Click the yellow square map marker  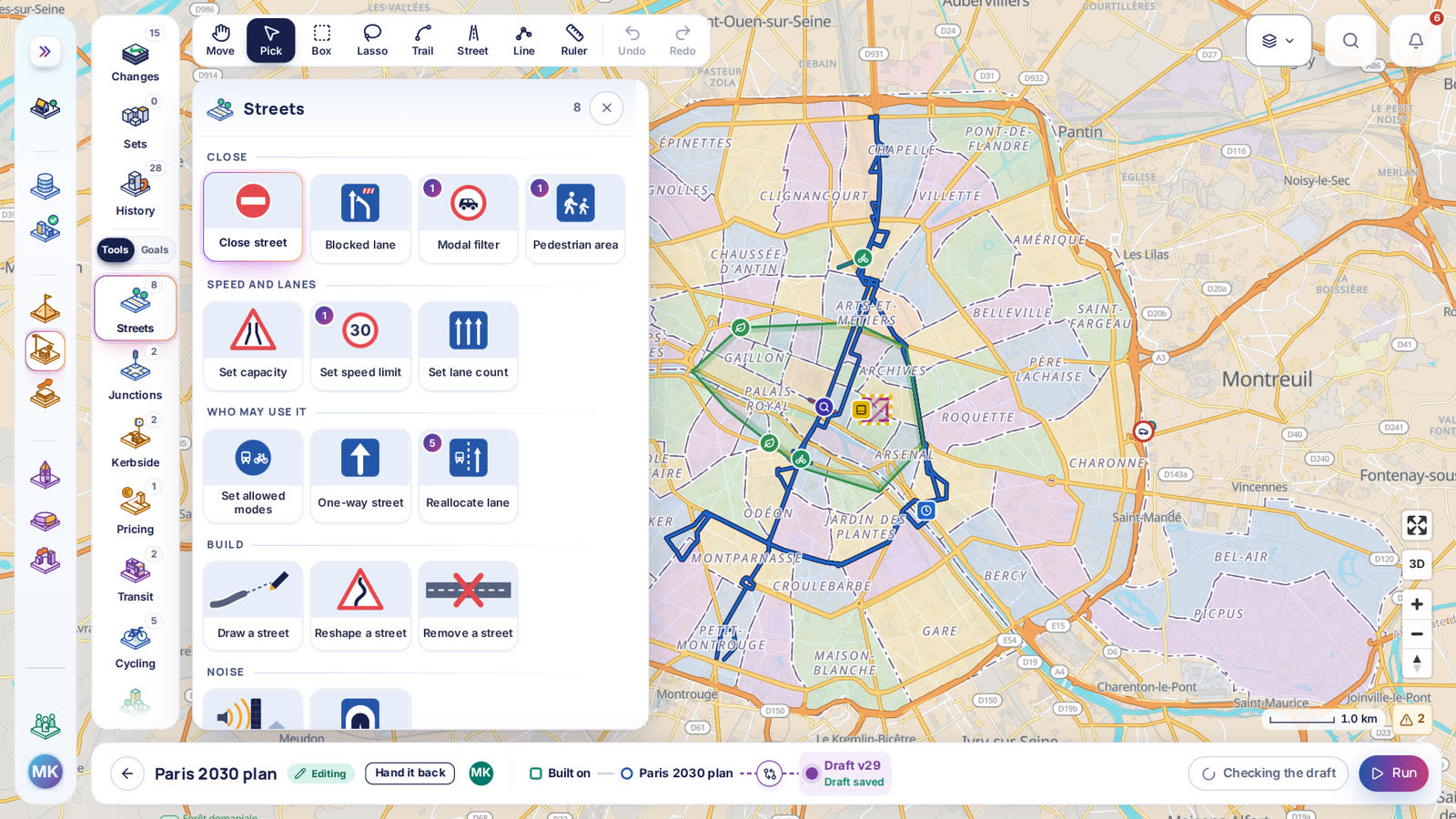[x=861, y=409]
